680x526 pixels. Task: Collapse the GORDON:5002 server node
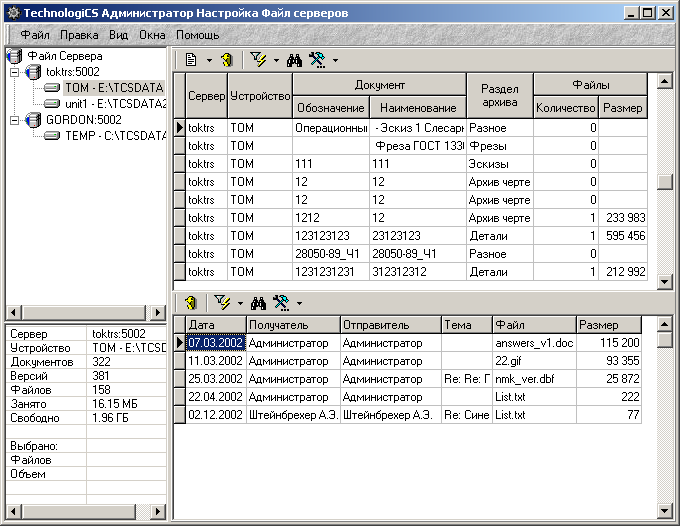(x=14, y=120)
